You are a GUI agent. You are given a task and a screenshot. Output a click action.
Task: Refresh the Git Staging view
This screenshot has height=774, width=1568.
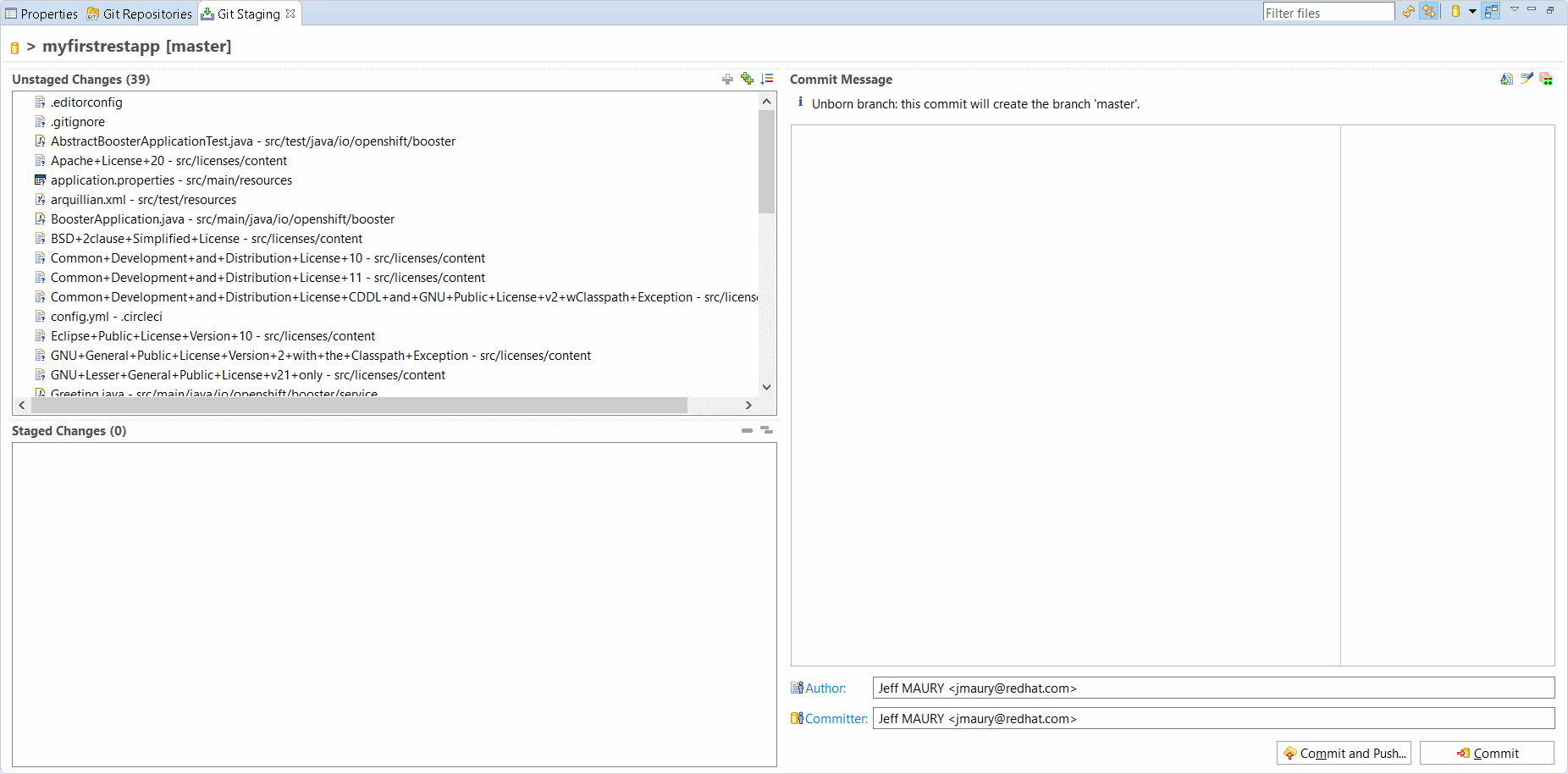point(1409,12)
